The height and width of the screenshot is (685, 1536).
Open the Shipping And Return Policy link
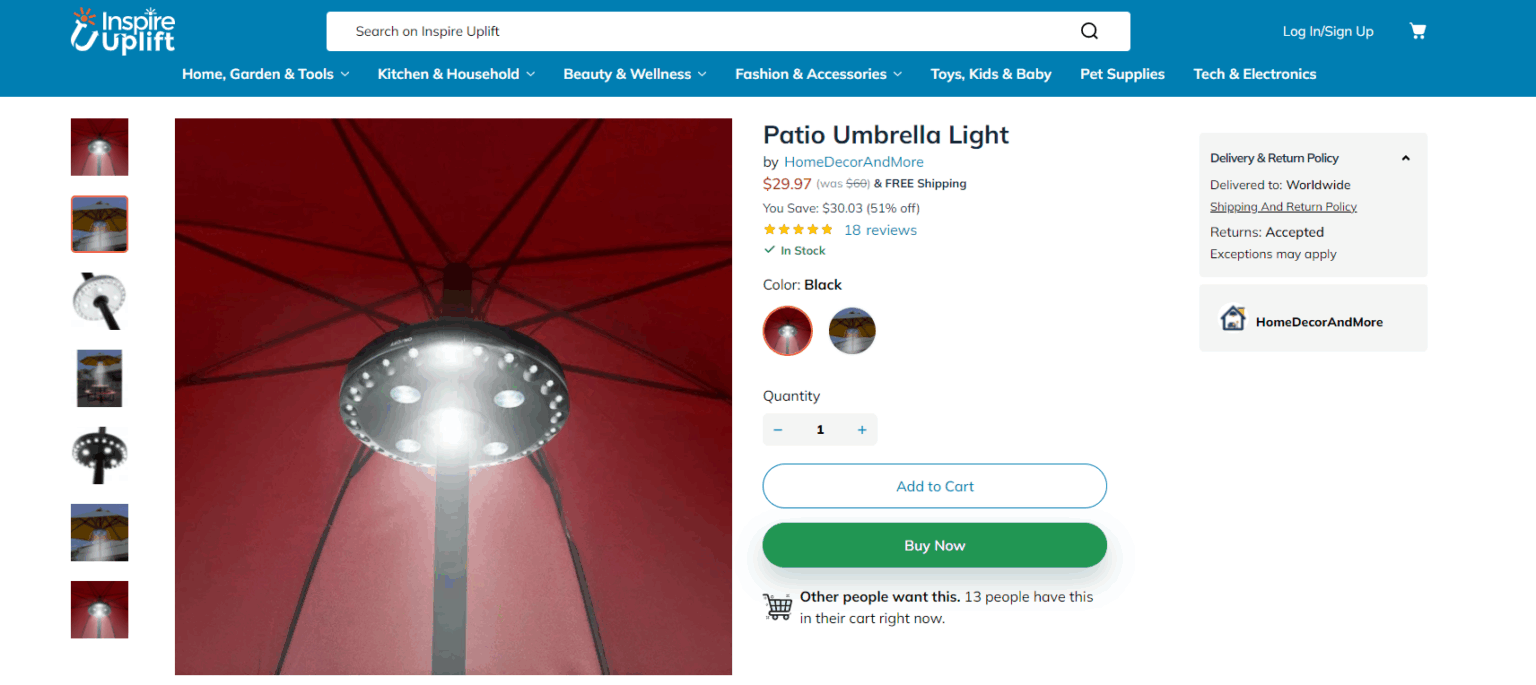tap(1283, 206)
